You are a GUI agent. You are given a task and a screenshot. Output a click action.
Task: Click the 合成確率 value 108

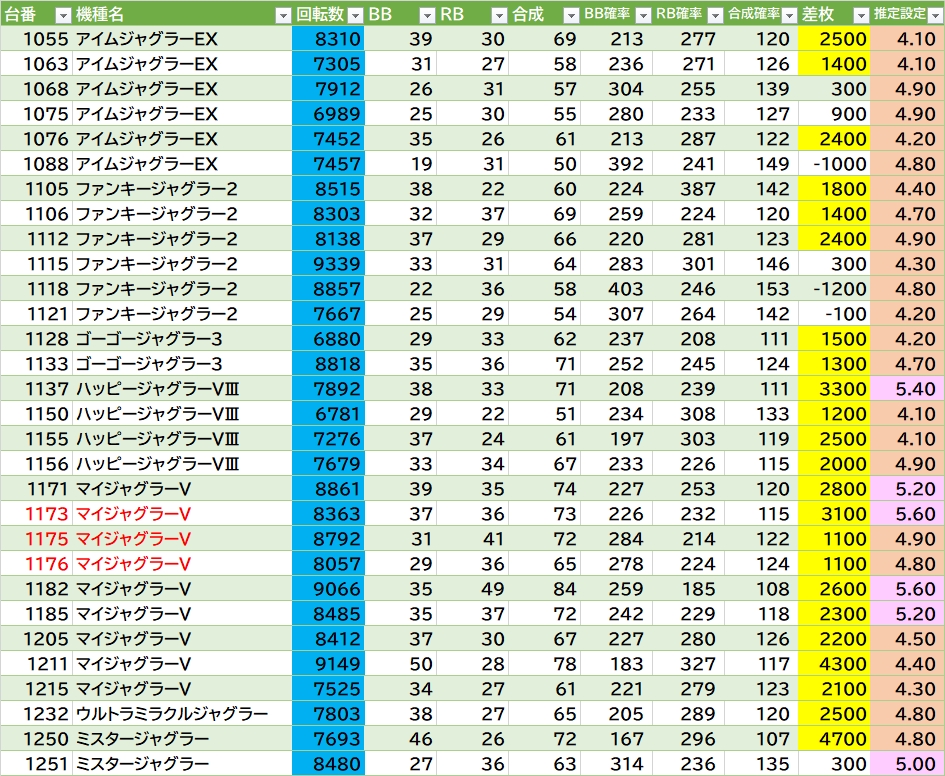click(x=773, y=589)
